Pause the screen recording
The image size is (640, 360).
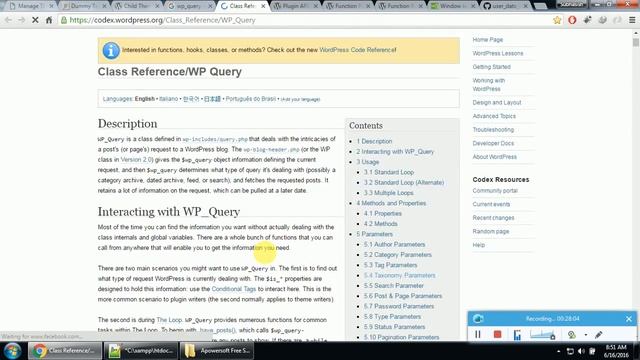478,335
